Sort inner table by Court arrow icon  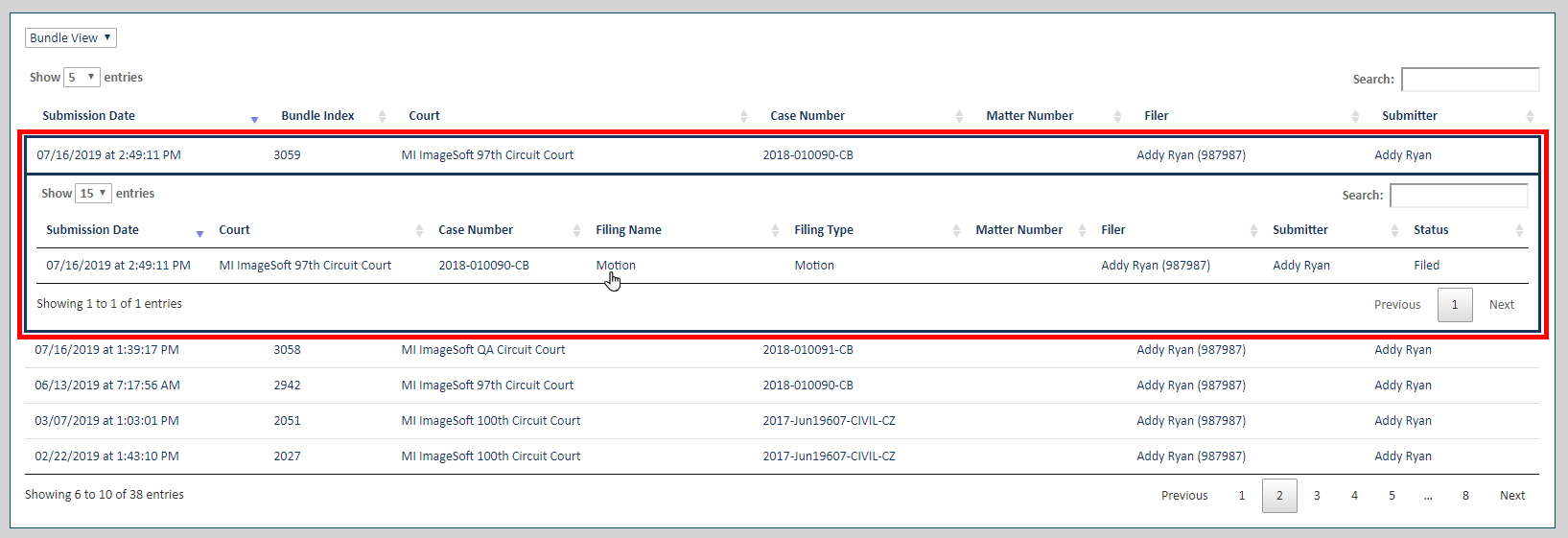(419, 230)
